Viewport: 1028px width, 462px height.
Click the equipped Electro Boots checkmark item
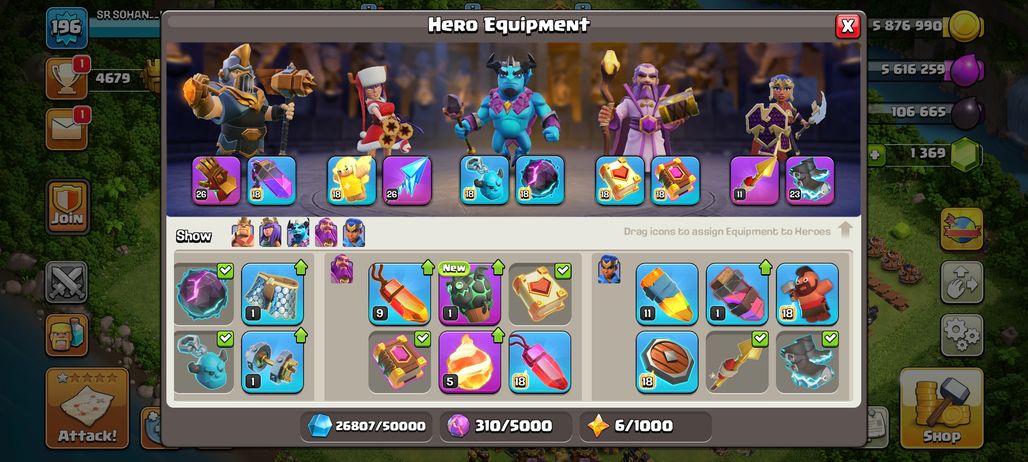807,362
